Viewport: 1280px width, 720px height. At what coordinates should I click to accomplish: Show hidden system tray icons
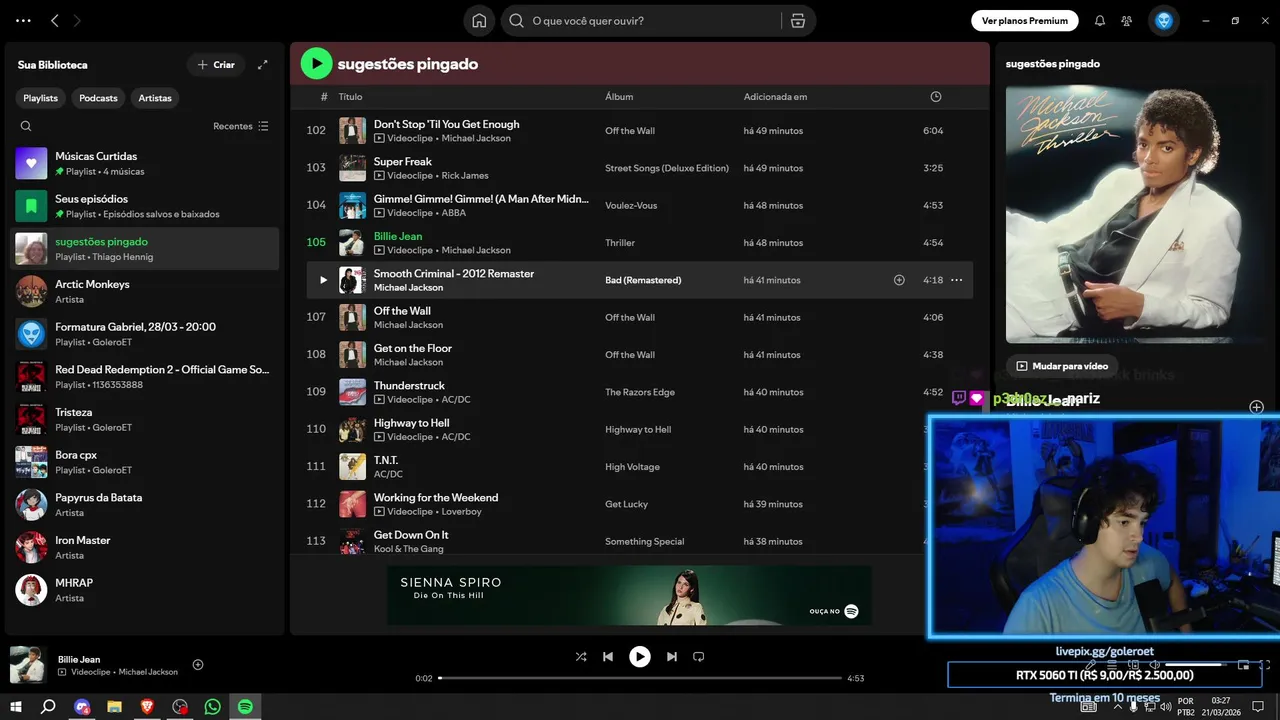(1118, 707)
